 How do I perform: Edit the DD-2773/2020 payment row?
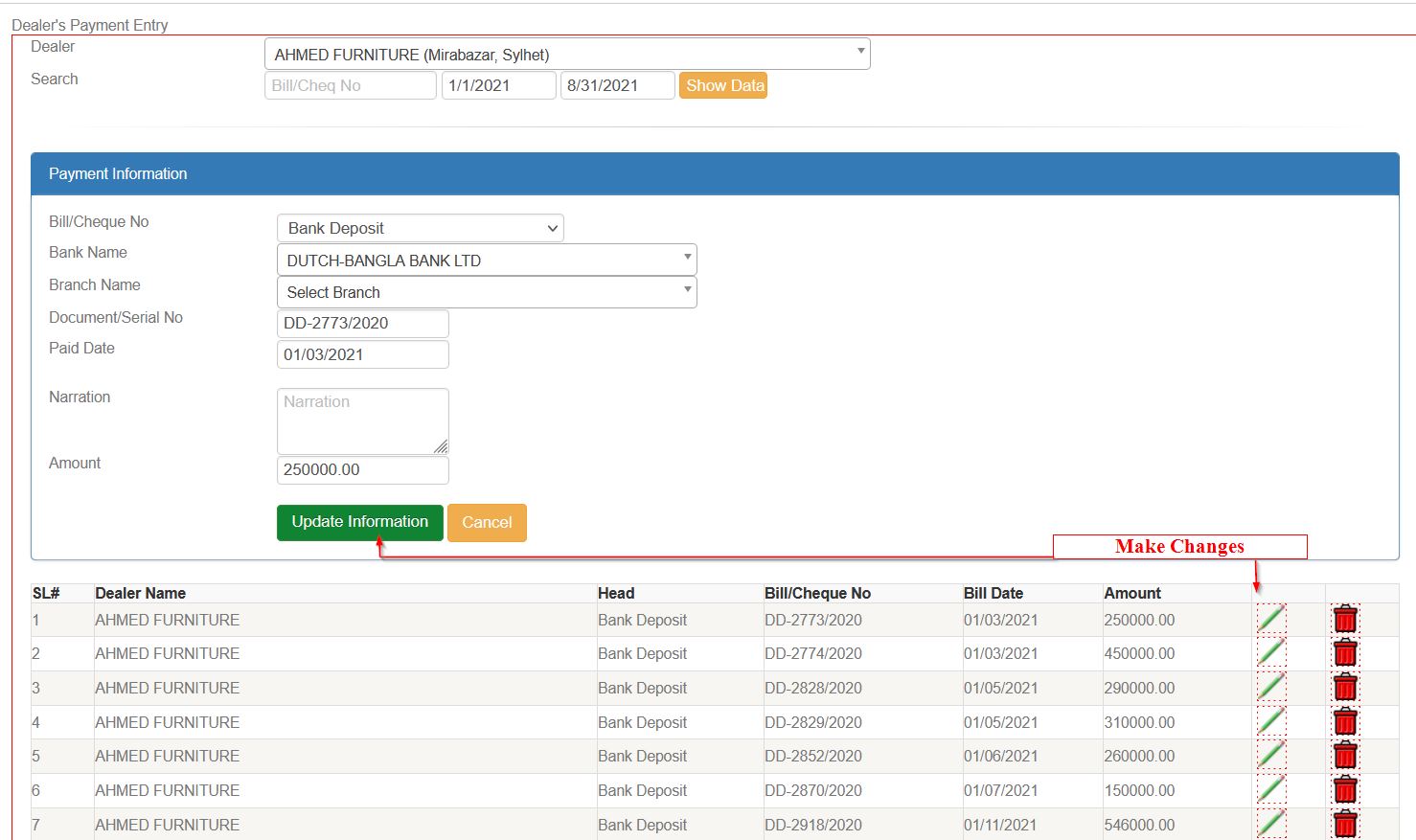pos(1271,619)
